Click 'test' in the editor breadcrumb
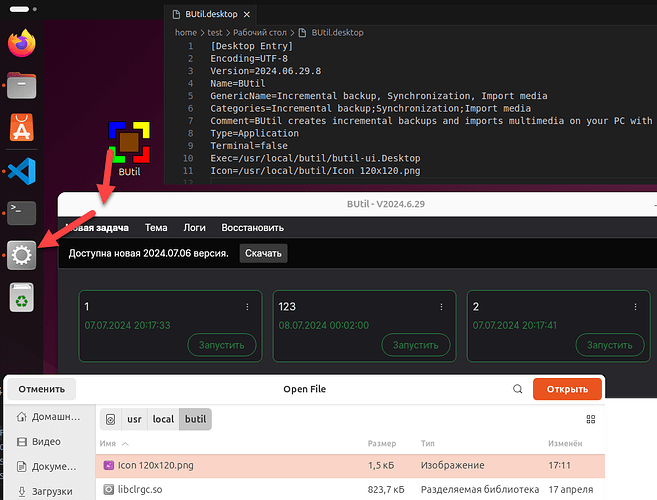Image resolution: width=657 pixels, height=500 pixels. coord(215,33)
